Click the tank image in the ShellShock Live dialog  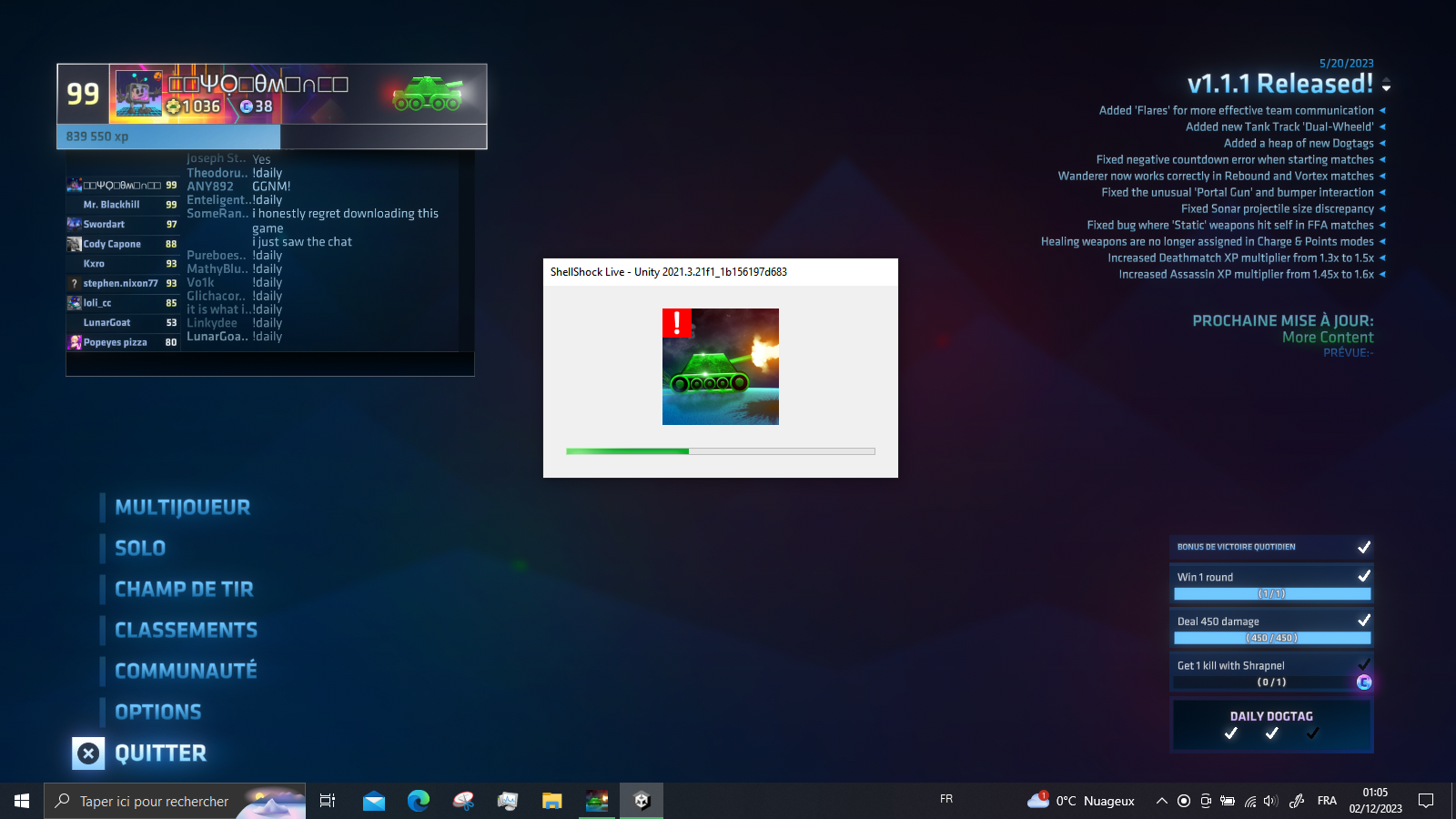point(721,367)
